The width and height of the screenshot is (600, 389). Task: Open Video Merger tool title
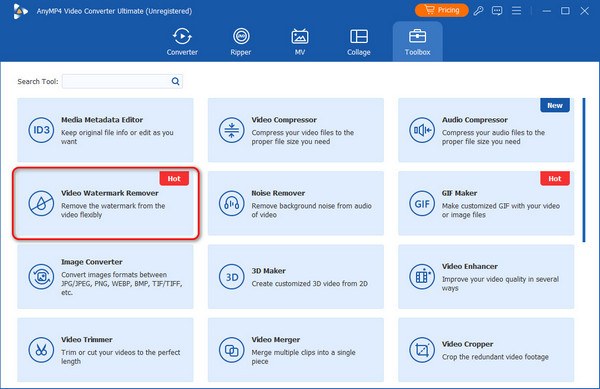point(276,340)
